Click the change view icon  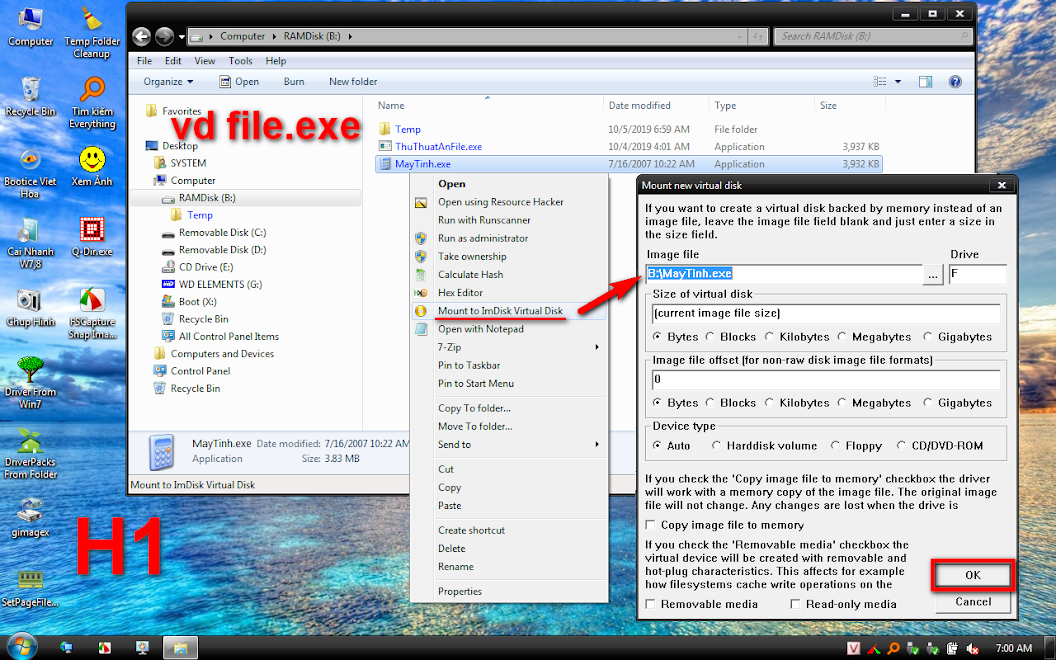click(880, 81)
